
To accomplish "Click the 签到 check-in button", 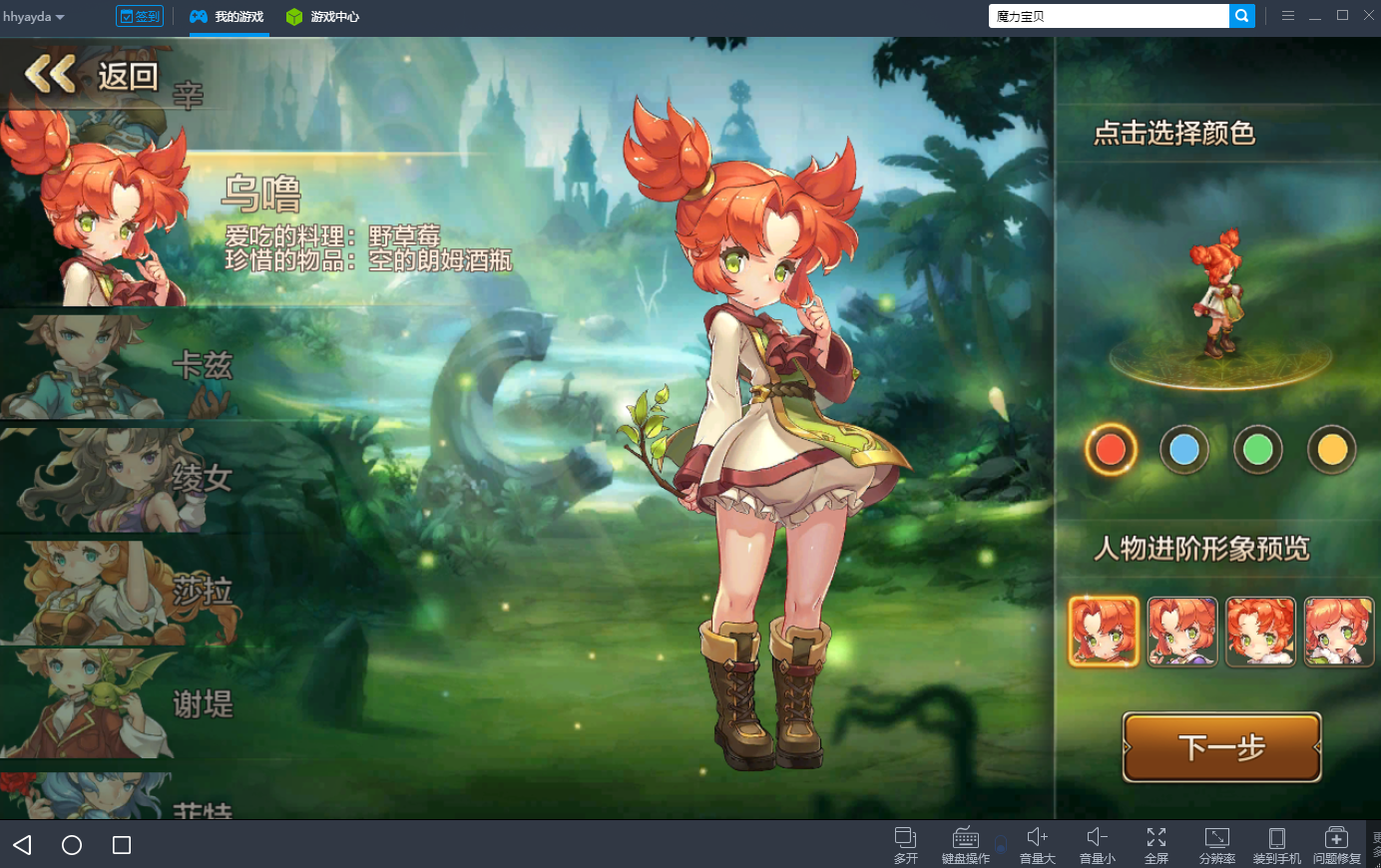I will pos(140,16).
